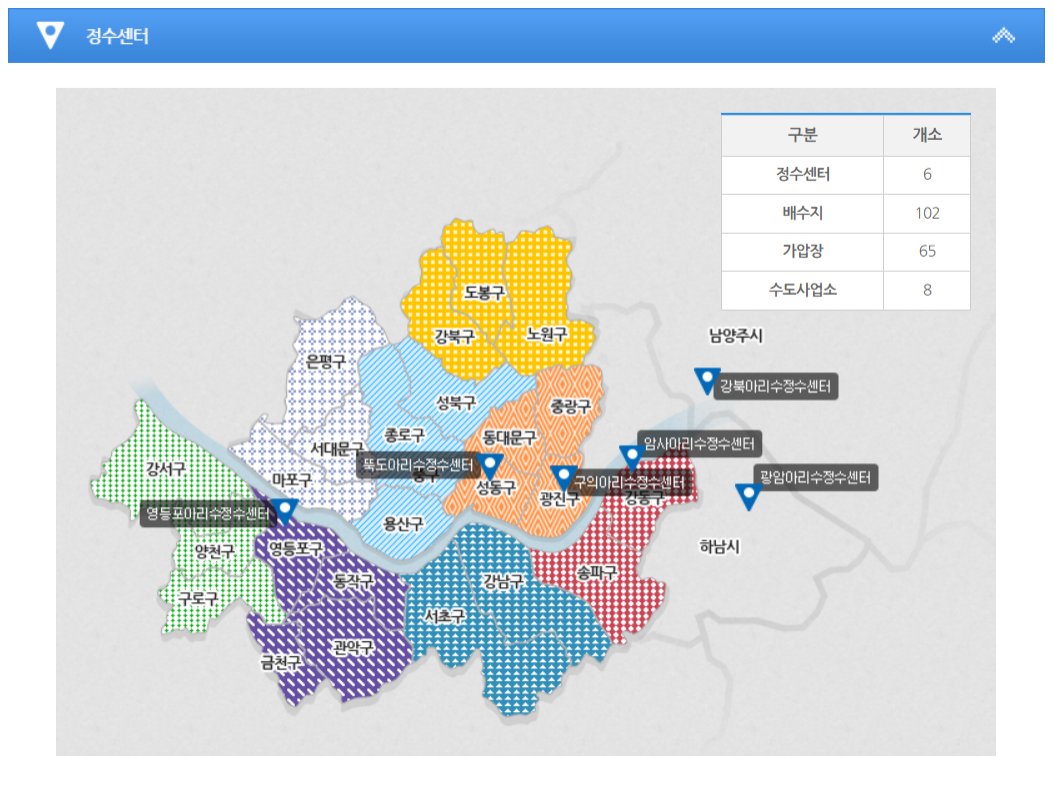Click the 뚝도아리수정수센터 pin marker

tap(491, 466)
